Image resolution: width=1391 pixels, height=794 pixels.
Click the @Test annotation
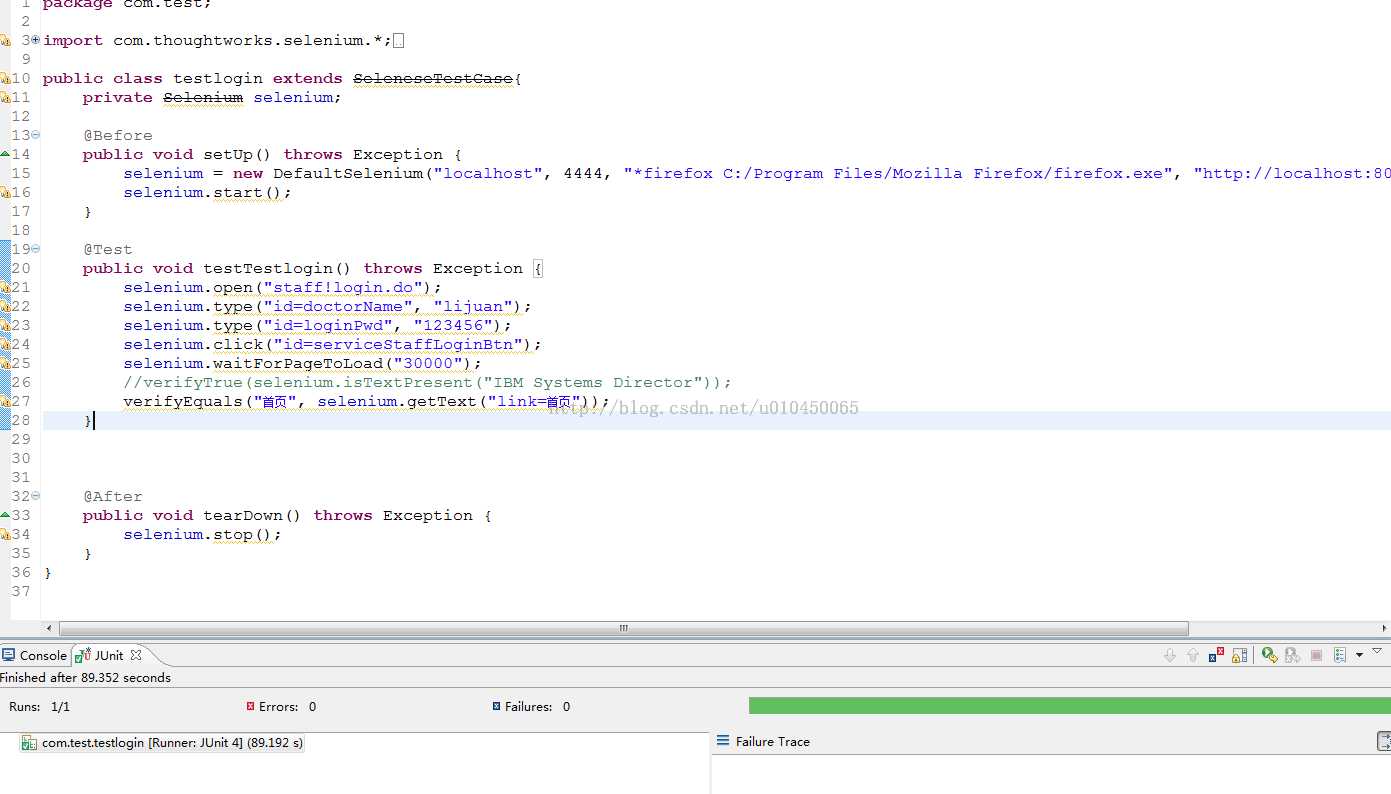tap(108, 249)
